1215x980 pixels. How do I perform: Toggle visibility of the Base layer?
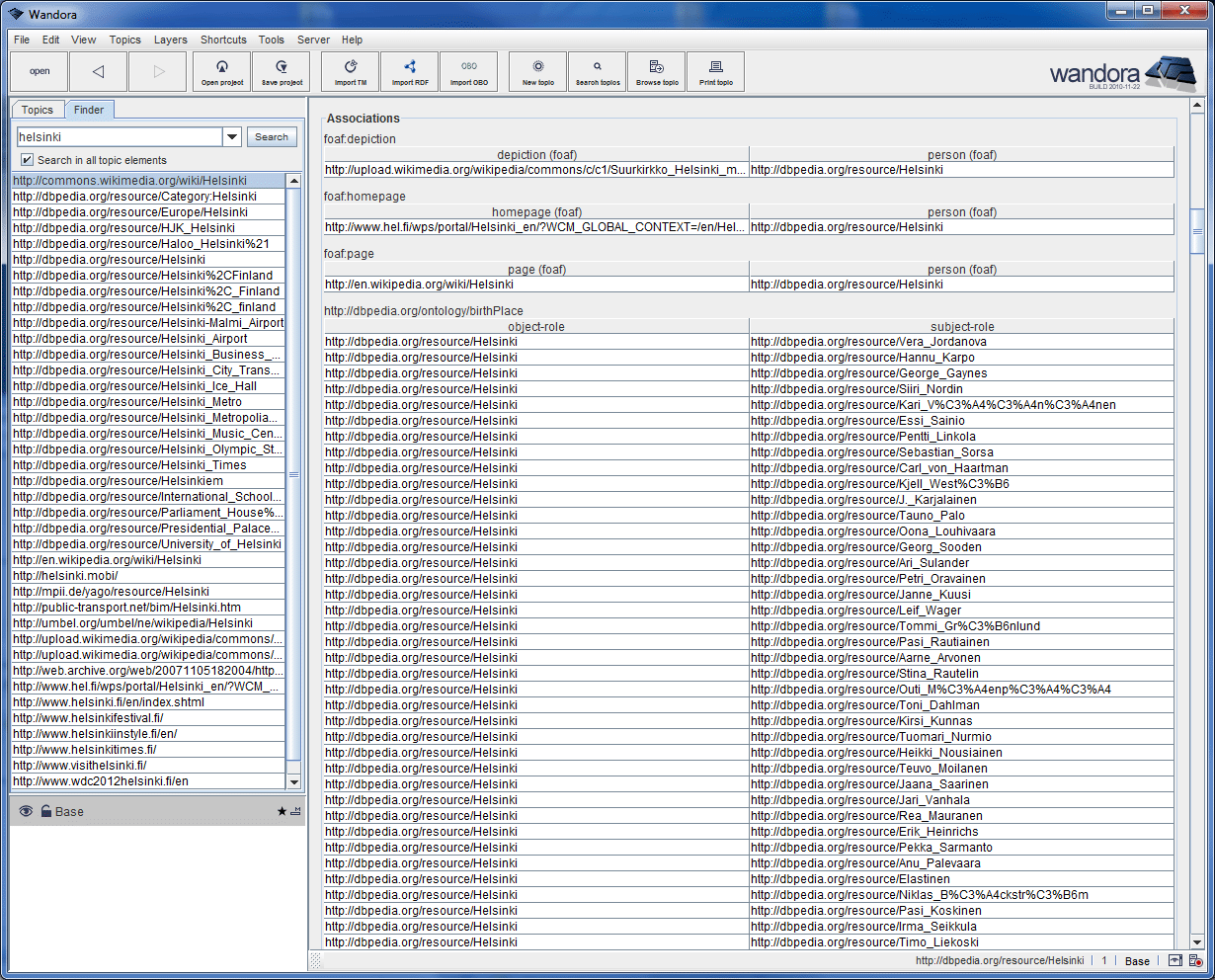click(x=24, y=811)
